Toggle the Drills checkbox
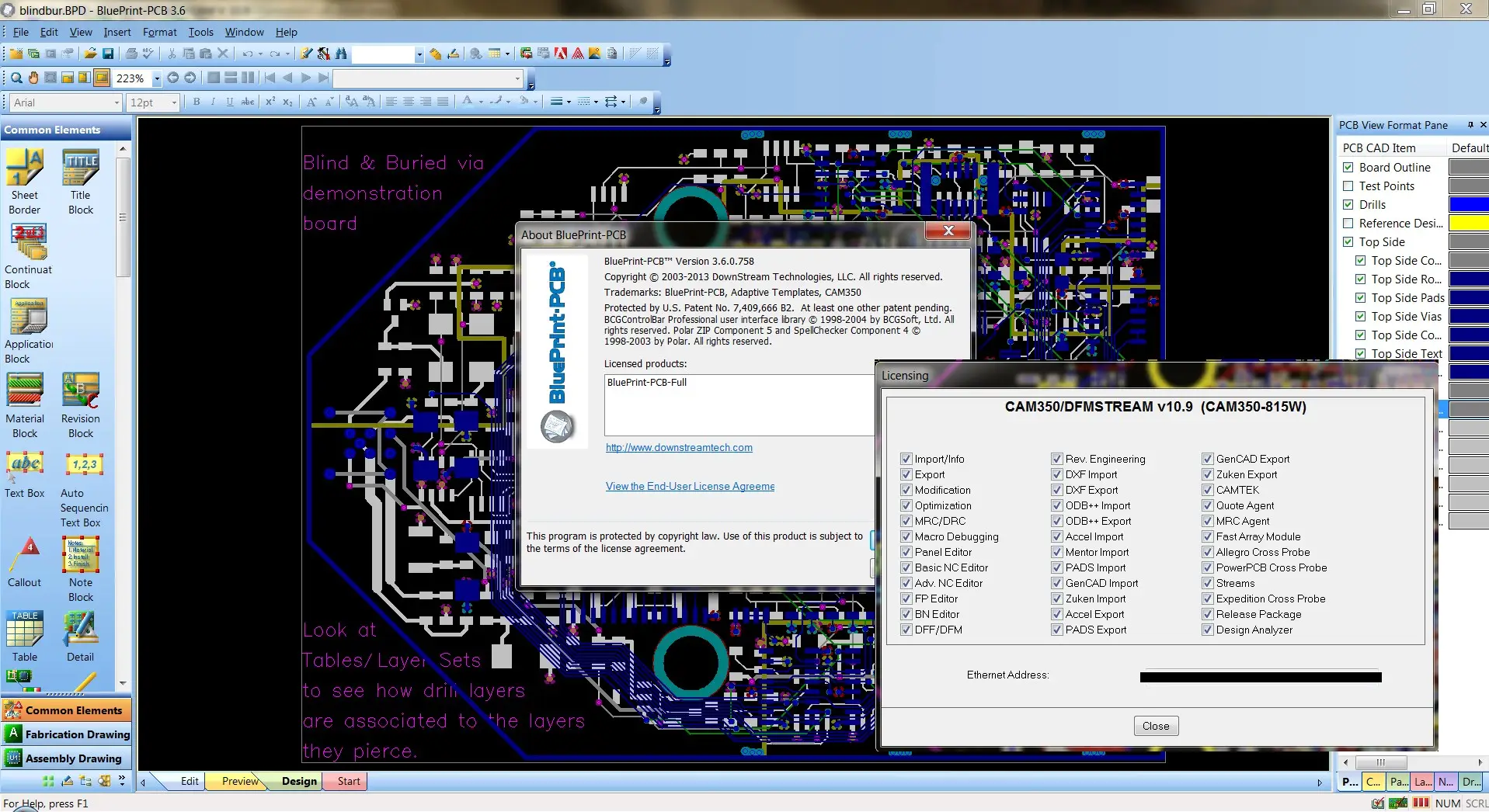 point(1348,204)
